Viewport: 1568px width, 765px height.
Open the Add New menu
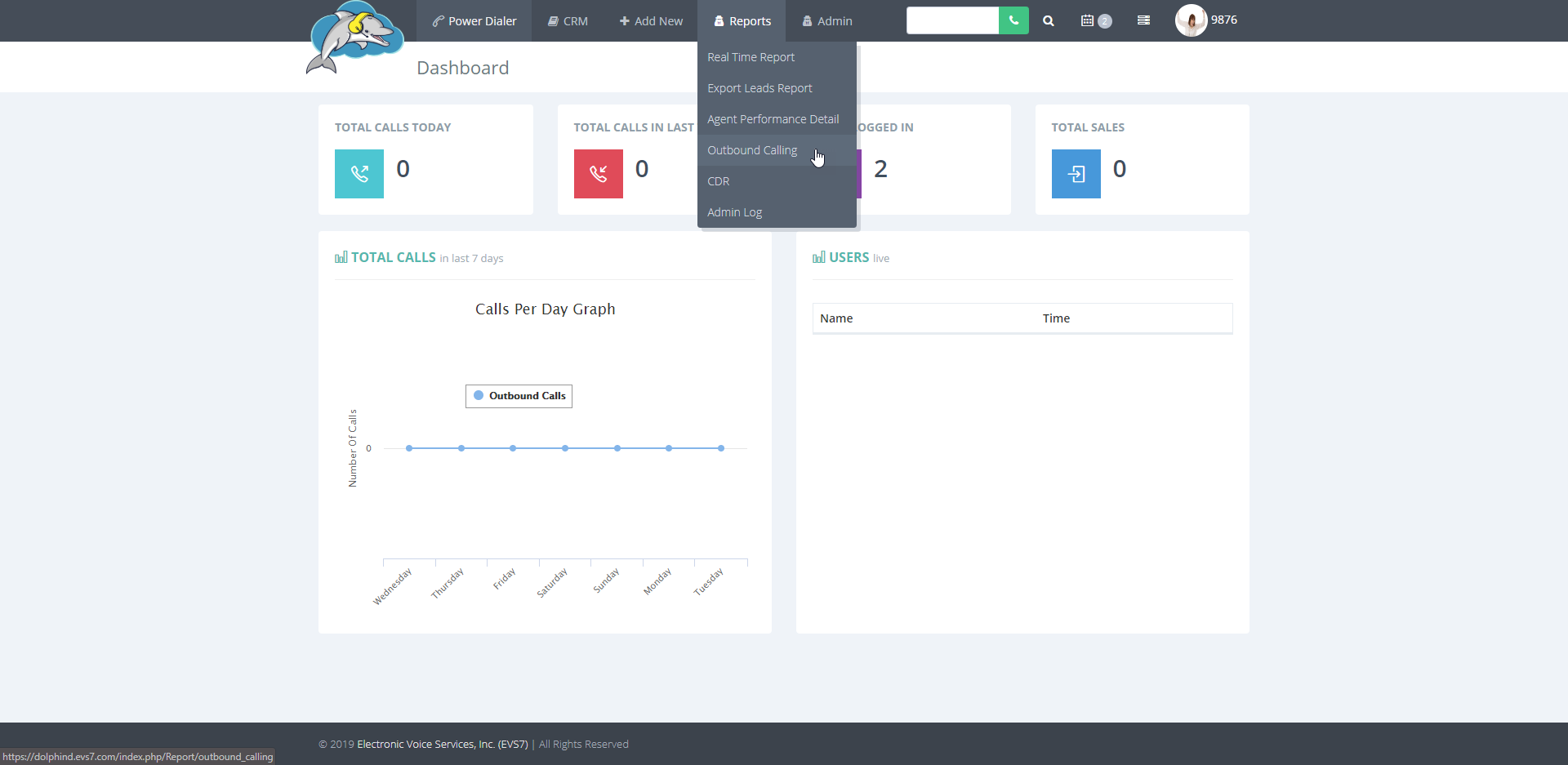click(x=651, y=21)
